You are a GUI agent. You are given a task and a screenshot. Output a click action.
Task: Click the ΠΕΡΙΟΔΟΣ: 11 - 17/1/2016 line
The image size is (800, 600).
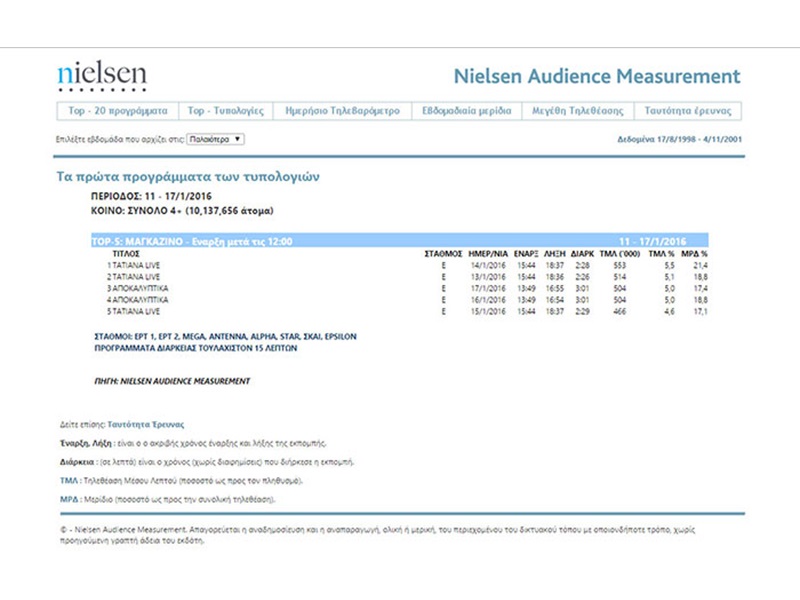click(151, 196)
